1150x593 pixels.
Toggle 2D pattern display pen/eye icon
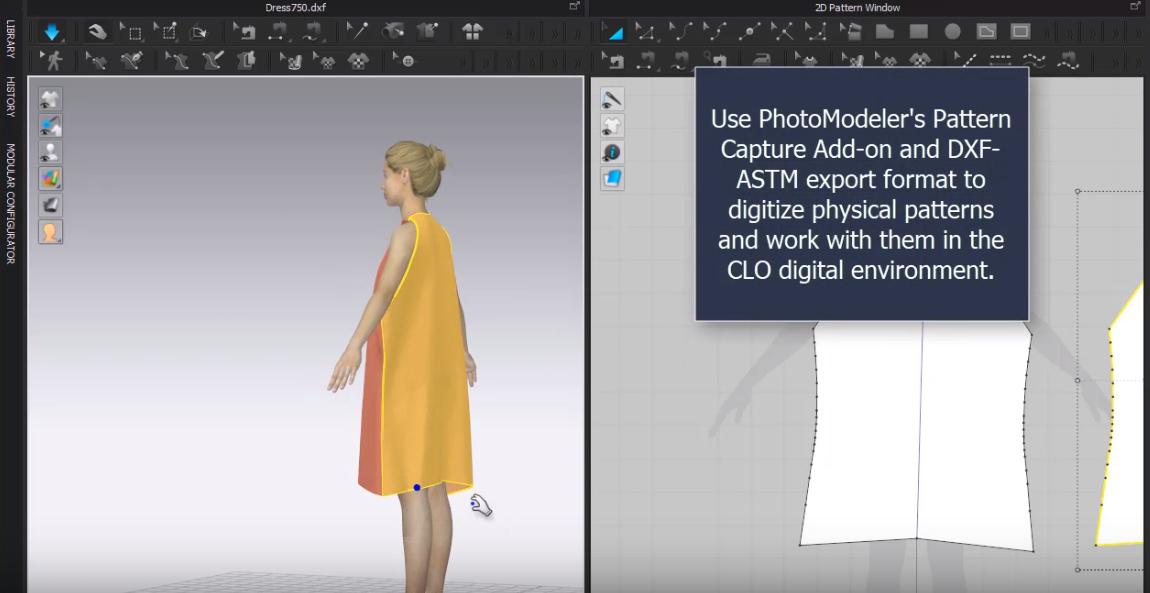[612, 99]
